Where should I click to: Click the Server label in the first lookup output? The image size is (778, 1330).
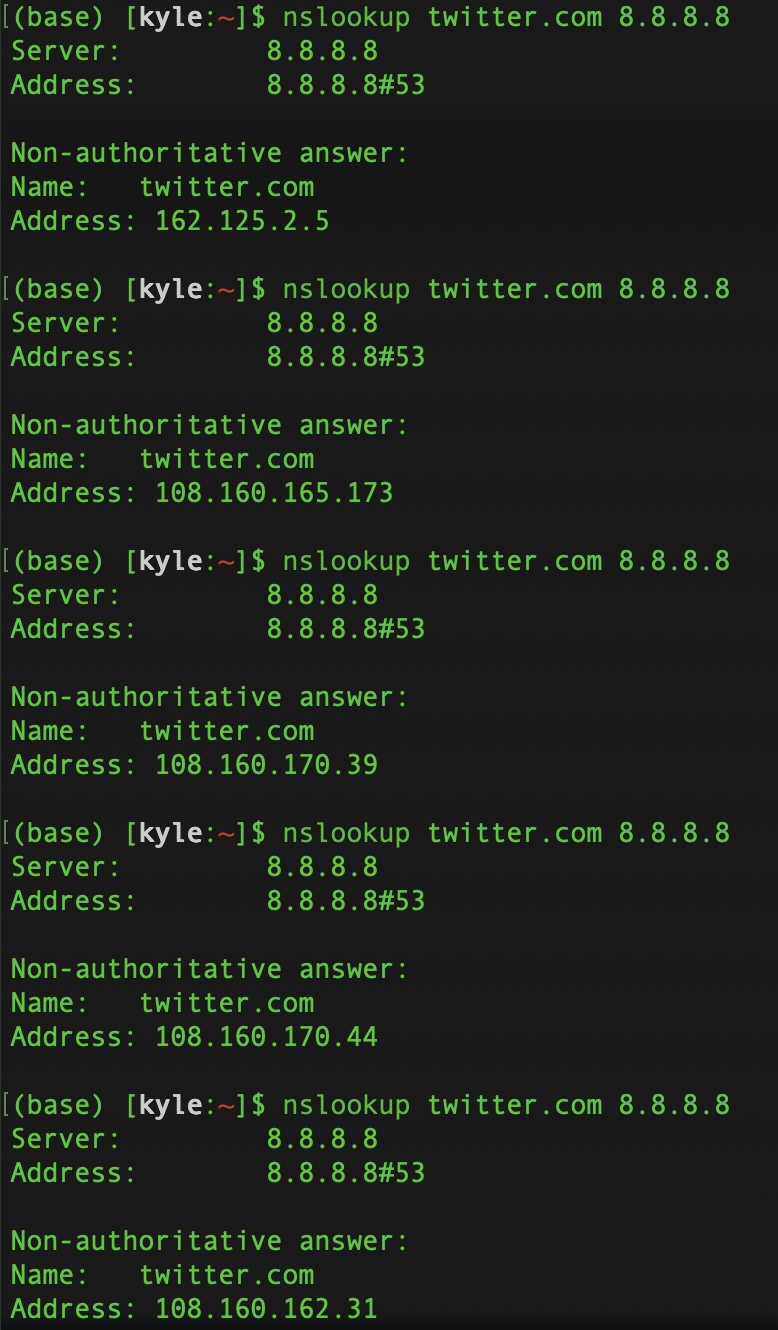tap(65, 51)
